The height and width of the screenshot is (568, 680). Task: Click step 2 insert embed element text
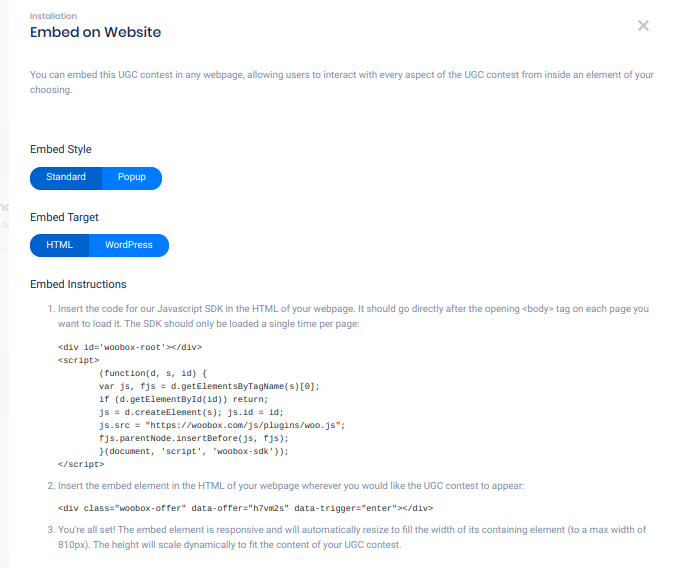click(x=290, y=486)
